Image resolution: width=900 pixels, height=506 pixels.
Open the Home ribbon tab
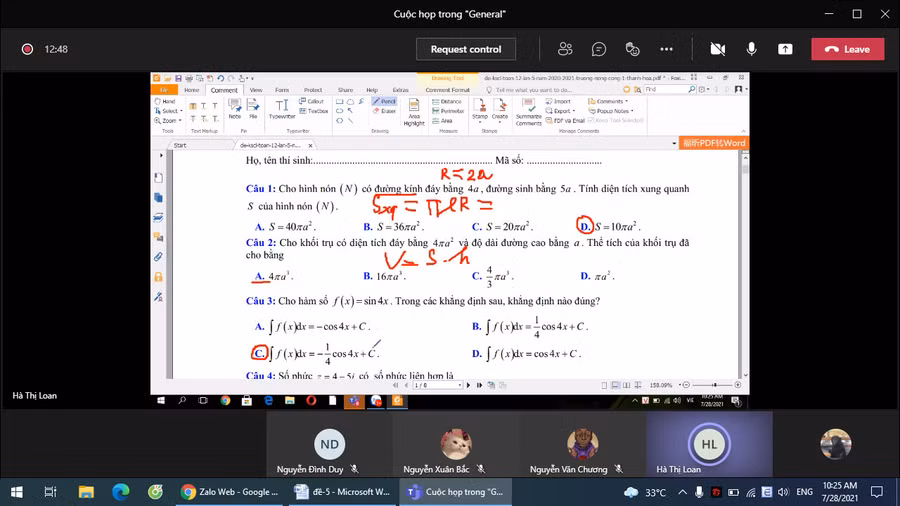[x=192, y=90]
